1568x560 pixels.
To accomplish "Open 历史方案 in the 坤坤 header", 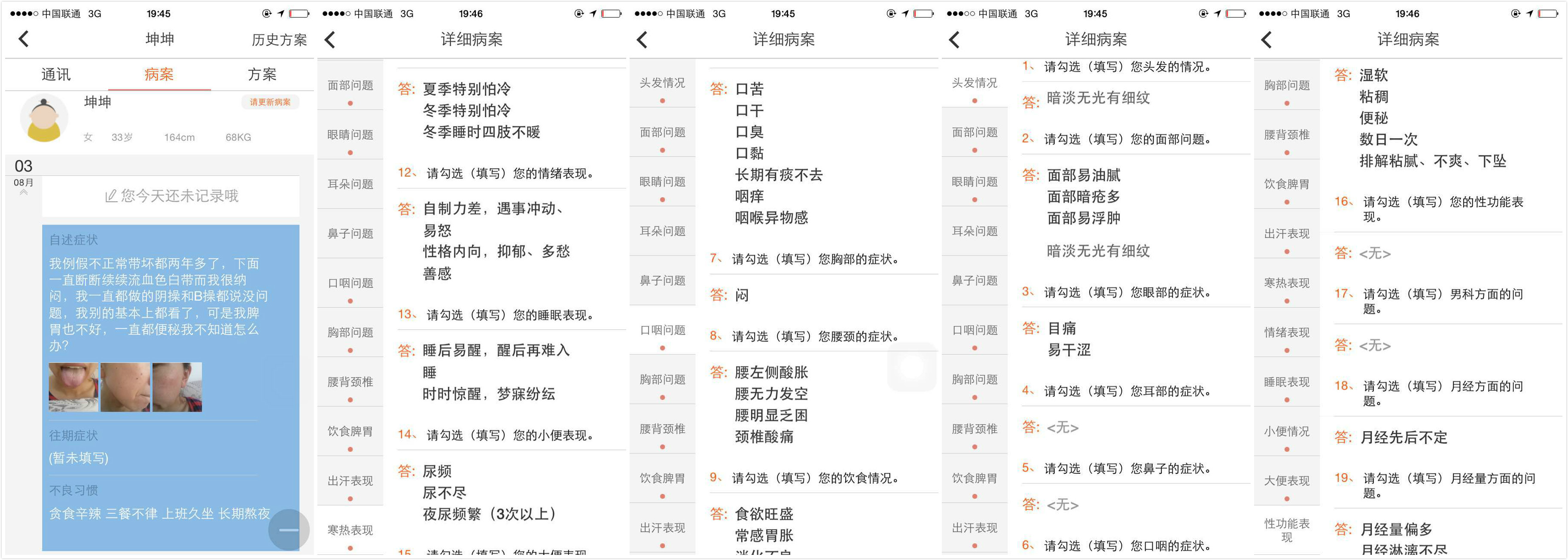I will tap(280, 40).
